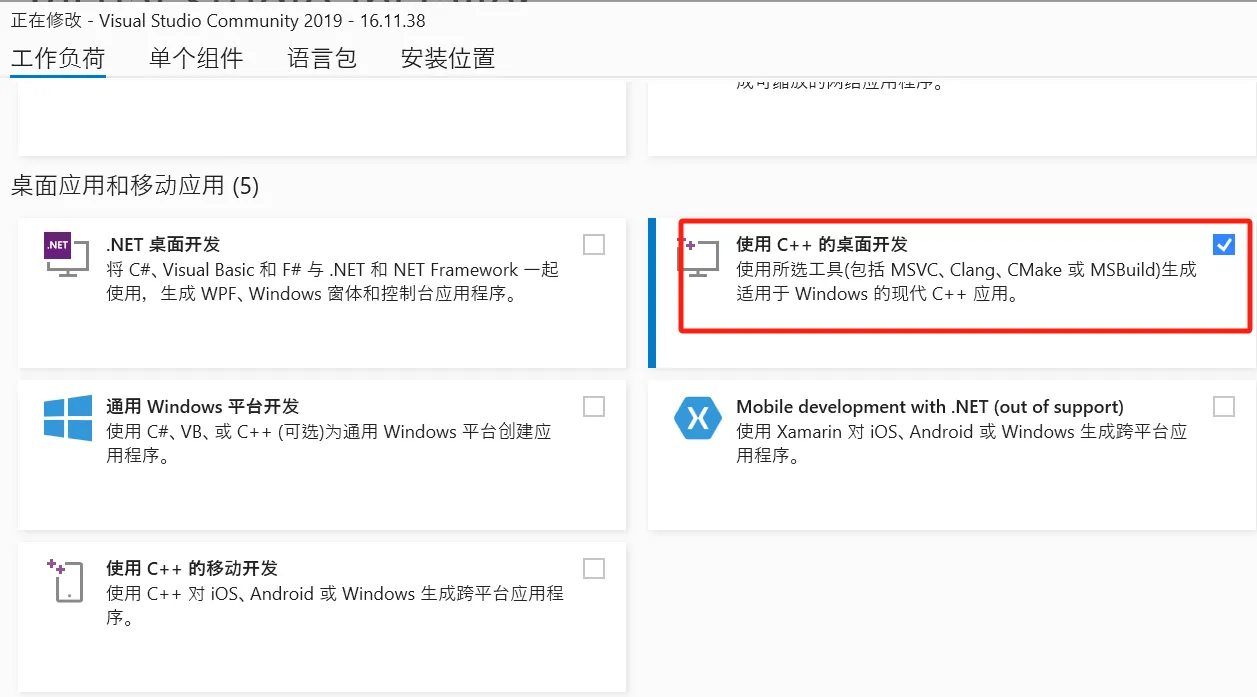
Task: Click the description mentioning MSVC, Clang, CMake
Action: [966, 282]
